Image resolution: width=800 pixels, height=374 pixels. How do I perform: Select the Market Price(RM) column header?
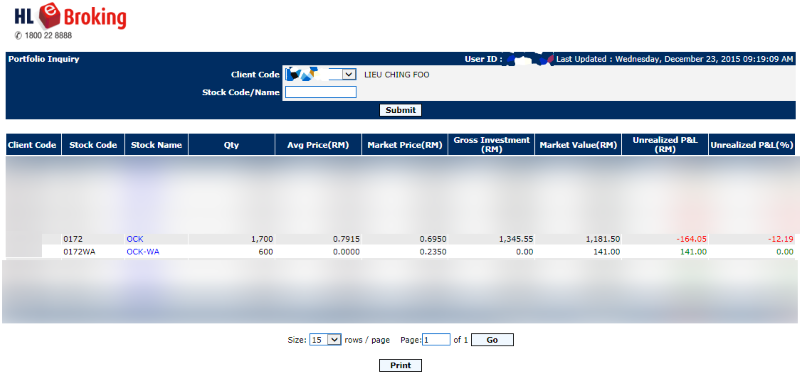[405, 145]
